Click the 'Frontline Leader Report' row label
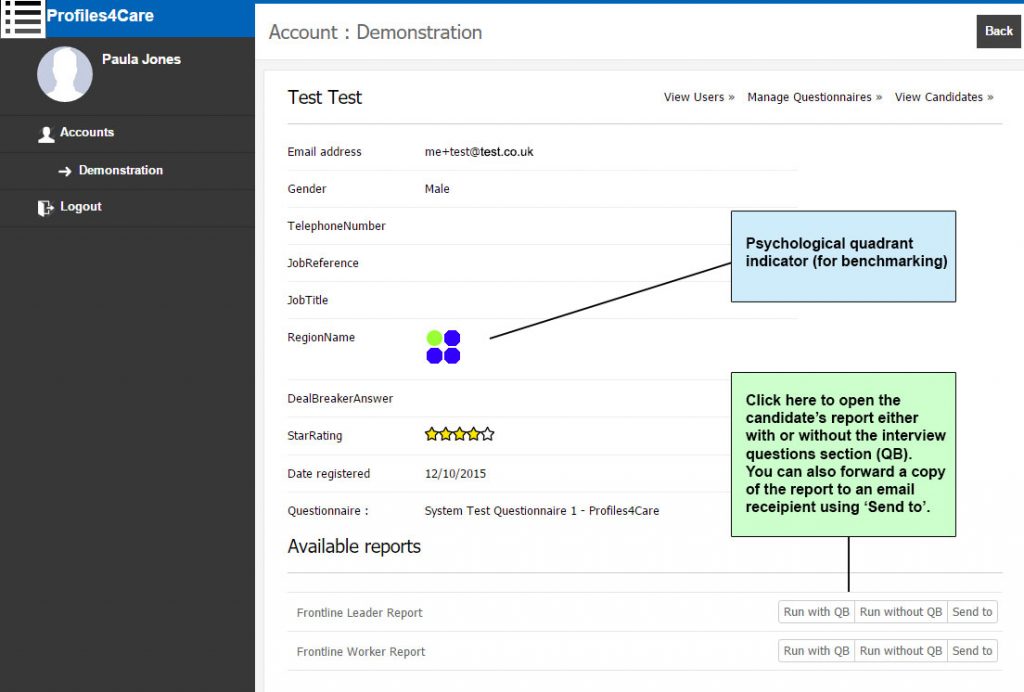The width and height of the screenshot is (1024, 692). (x=359, y=613)
